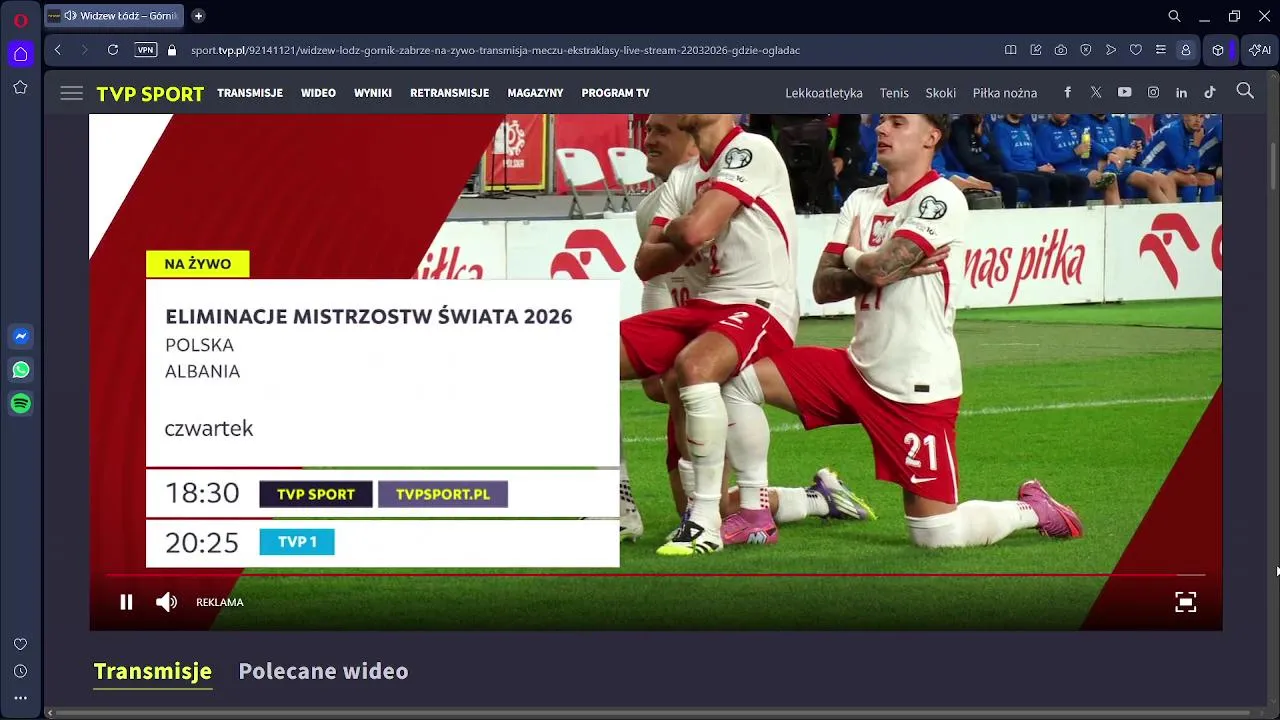Open the RETRANSMISJE menu item
1280x720 pixels.
pyautogui.click(x=449, y=93)
